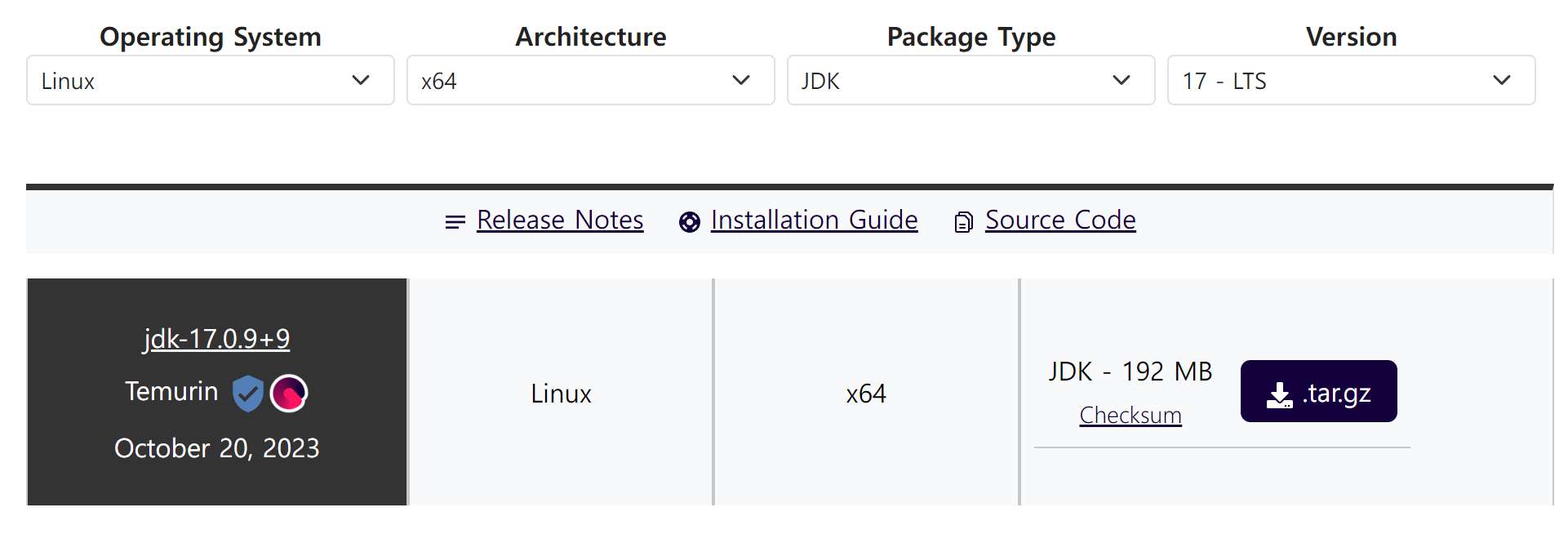Click the October 20, 2023 release date
This screenshot has height=543, width=1568.
coord(216,448)
